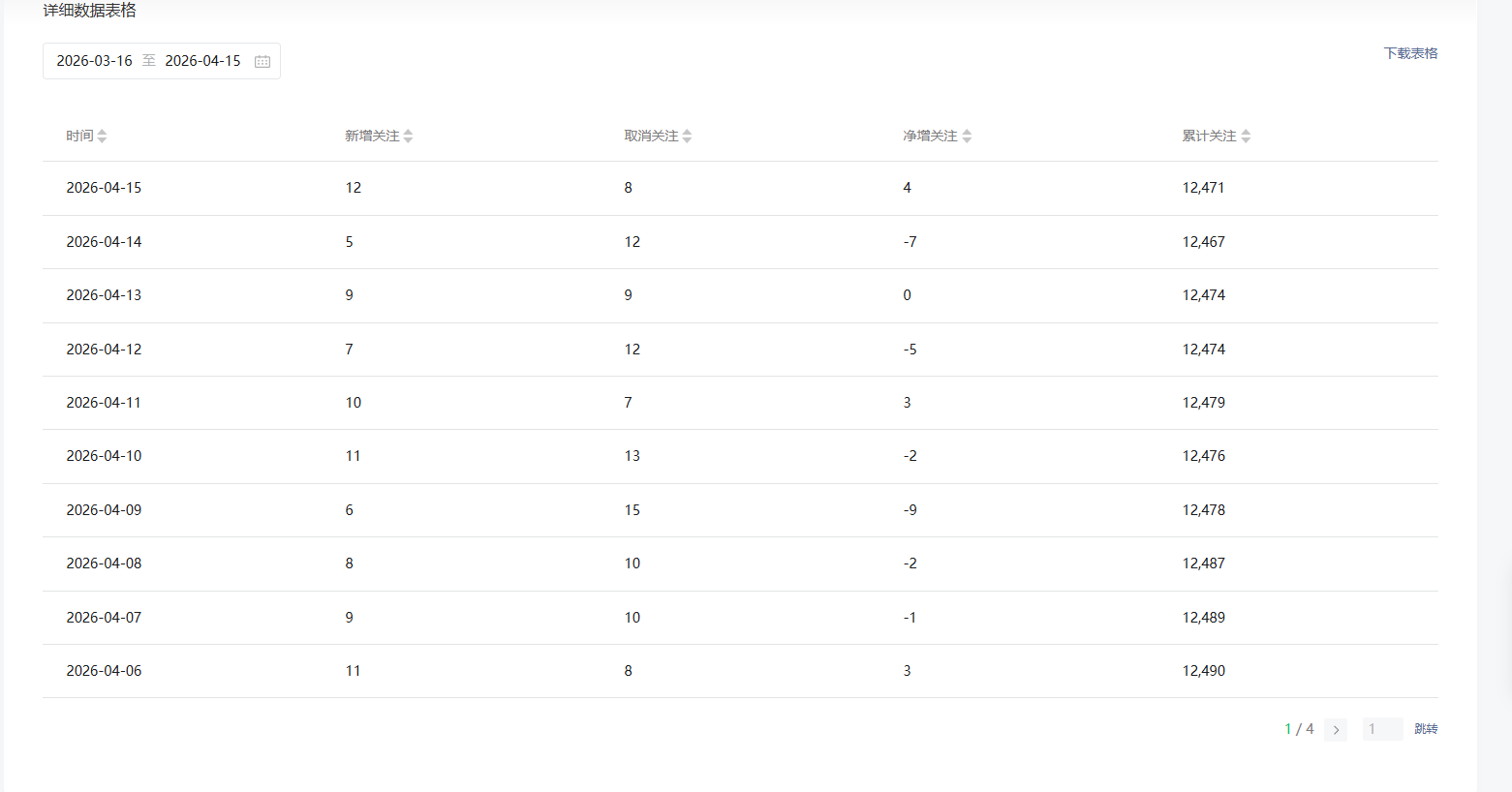The image size is (1512, 792).
Task: Focus the page number input field
Action: tap(1382, 729)
